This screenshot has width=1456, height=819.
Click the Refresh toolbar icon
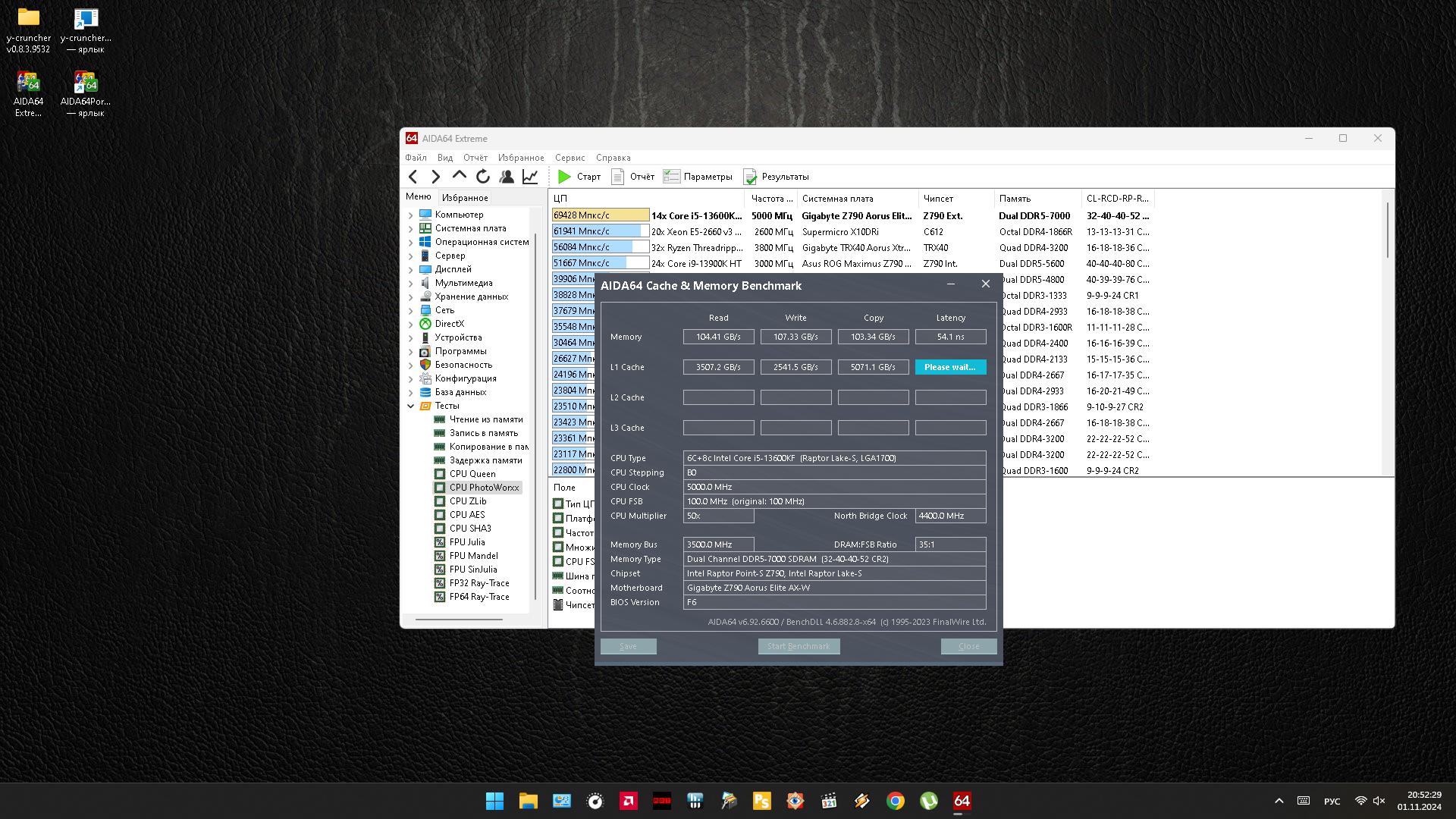483,177
